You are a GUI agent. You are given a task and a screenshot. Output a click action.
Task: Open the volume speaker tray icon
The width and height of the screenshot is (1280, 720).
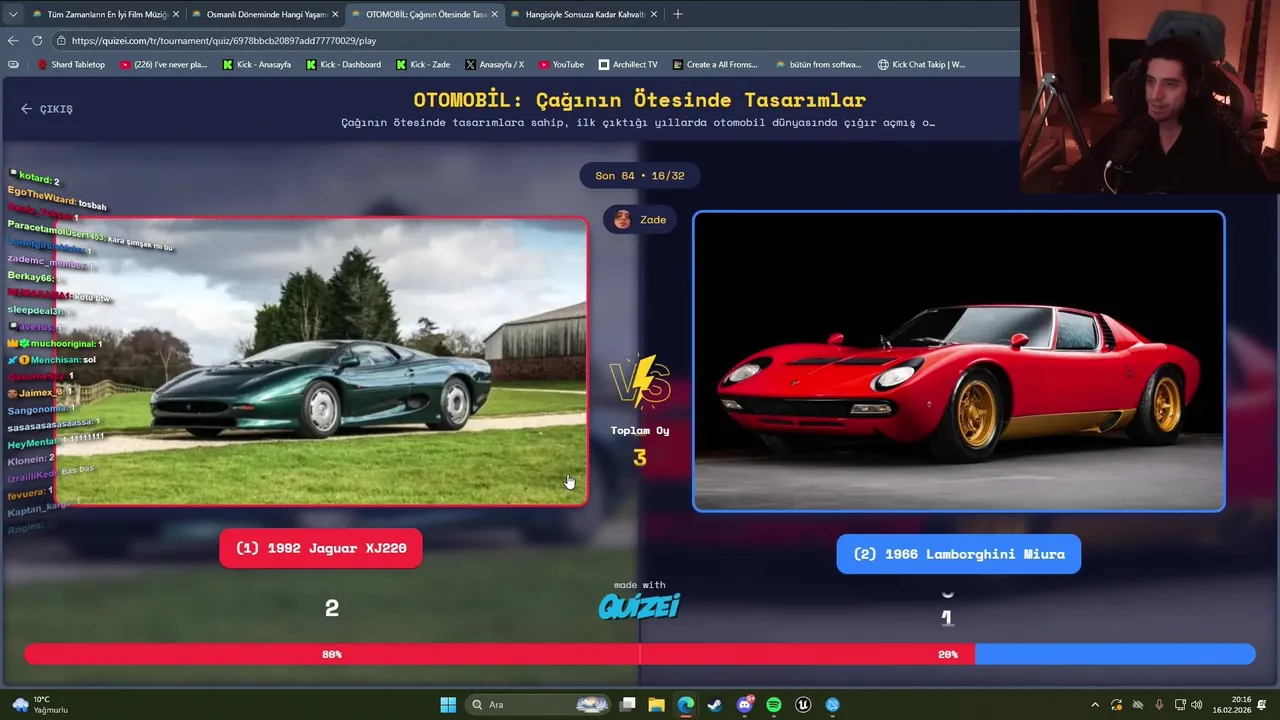pyautogui.click(x=1197, y=705)
